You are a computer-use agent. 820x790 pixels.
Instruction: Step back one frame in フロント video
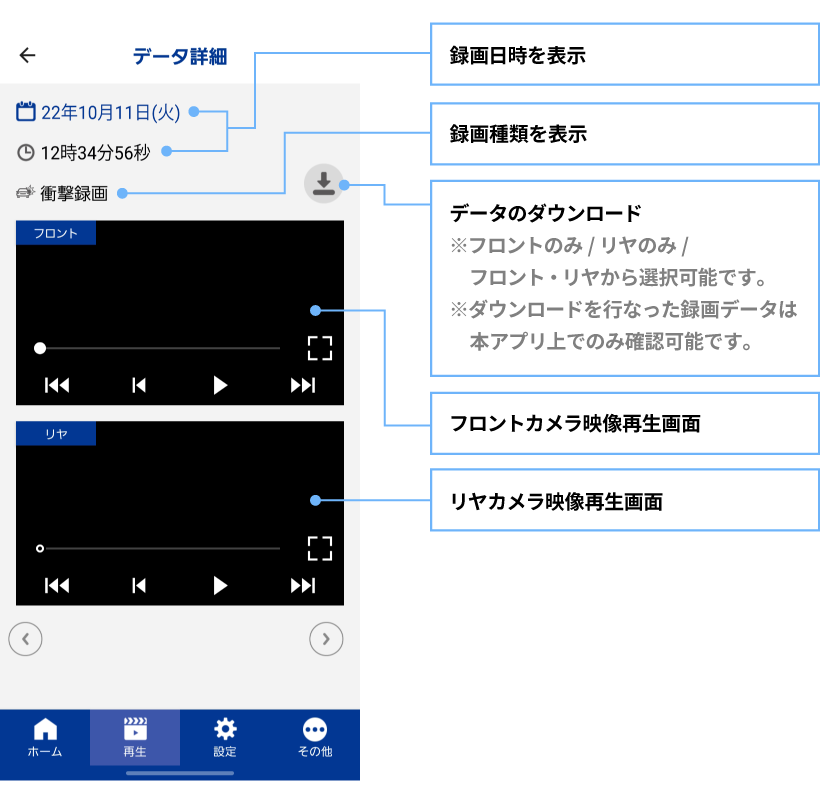[x=139, y=385]
